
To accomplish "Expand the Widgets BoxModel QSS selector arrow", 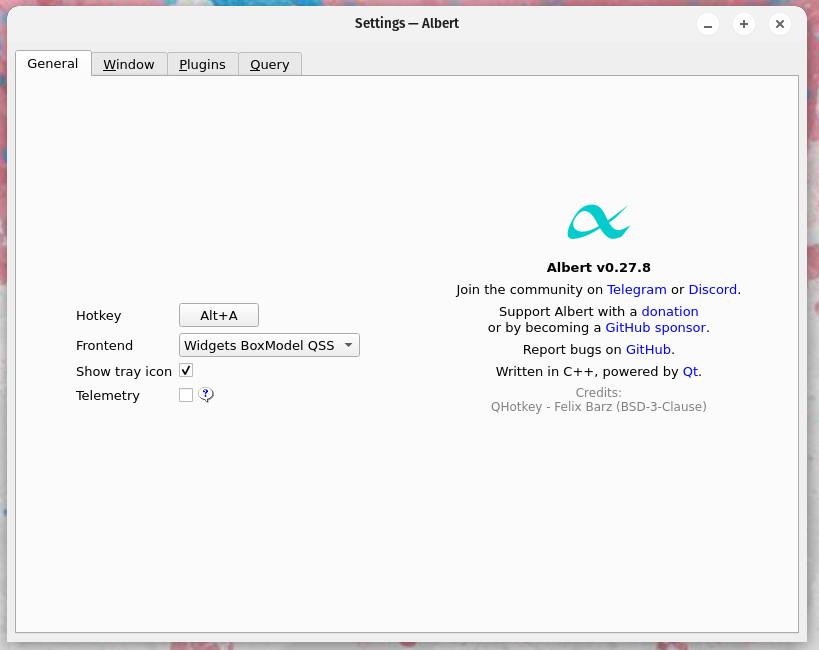I will point(348,344).
